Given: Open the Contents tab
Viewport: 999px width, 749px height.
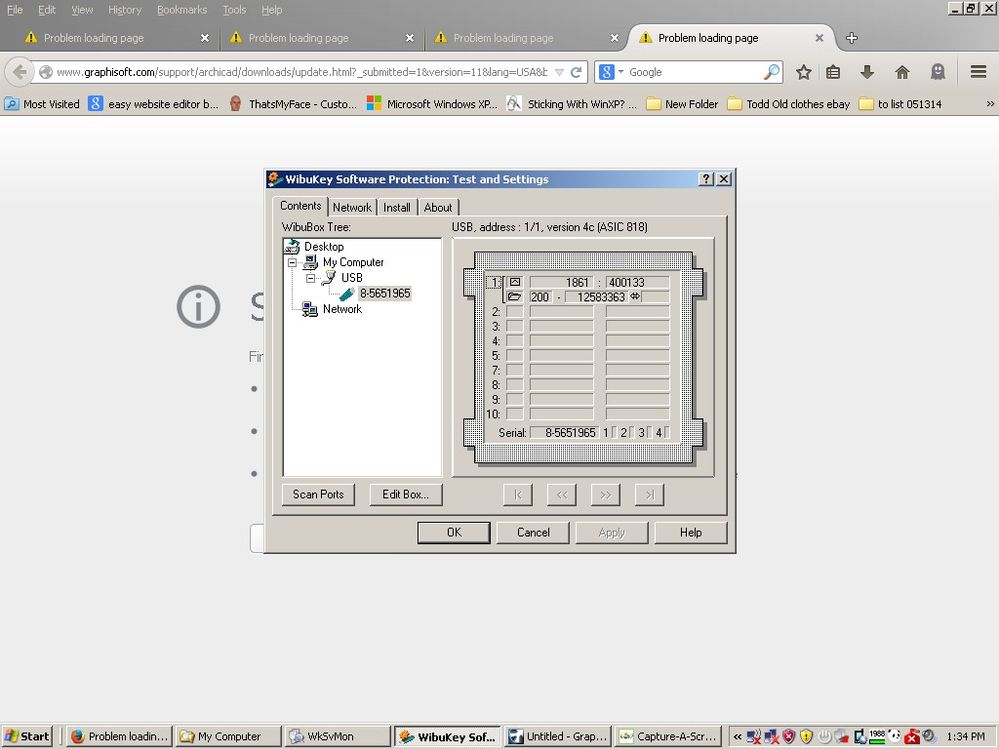Looking at the screenshot, I should pyautogui.click(x=300, y=206).
